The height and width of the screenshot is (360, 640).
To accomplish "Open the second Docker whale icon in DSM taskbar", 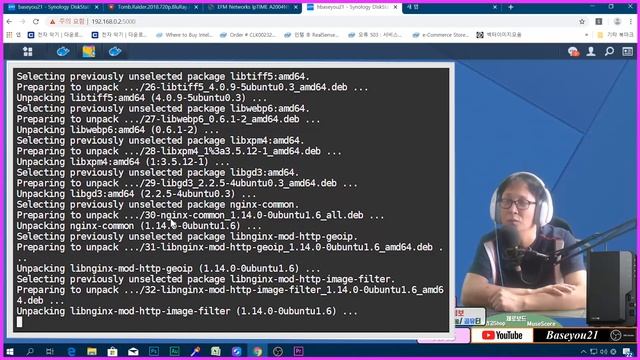I will (115, 51).
